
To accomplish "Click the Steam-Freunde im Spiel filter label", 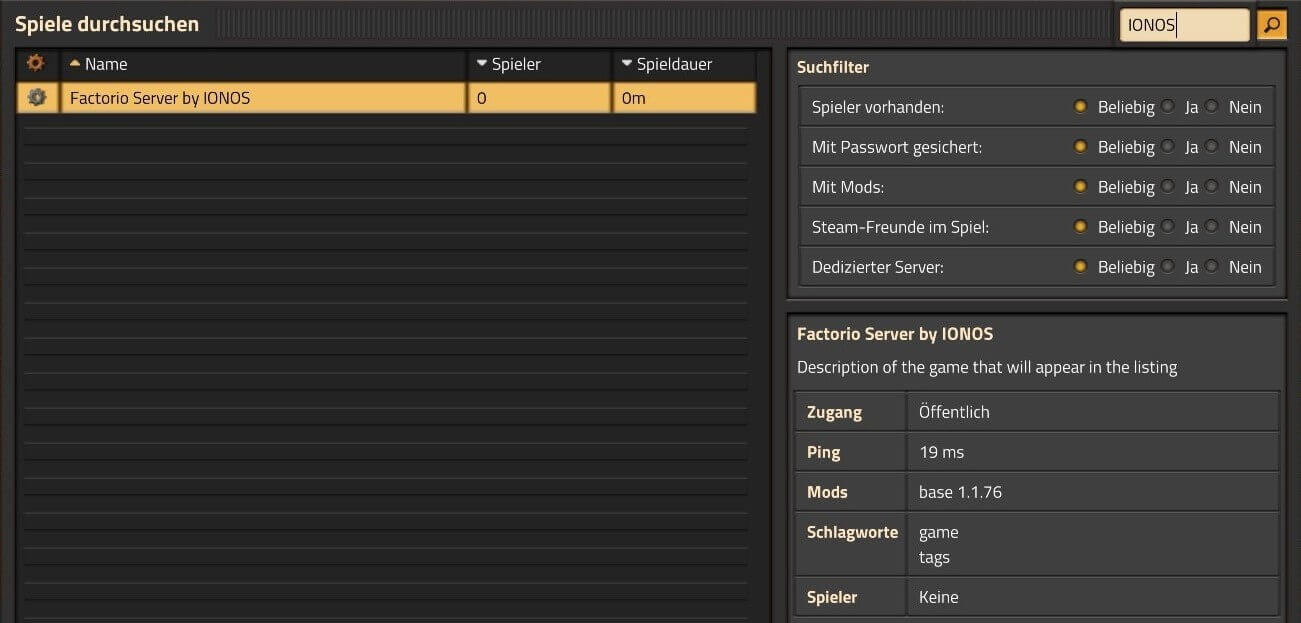I will click(x=900, y=227).
